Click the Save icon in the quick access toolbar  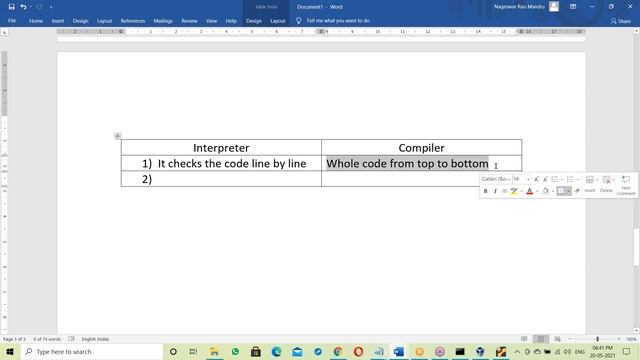click(x=11, y=7)
